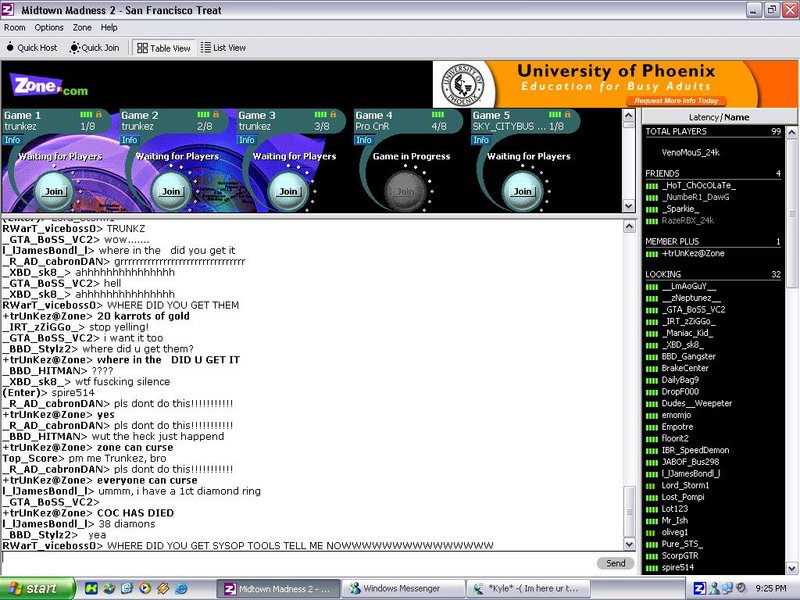This screenshot has height=600, width=800.
Task: Open the Options menu
Action: tap(49, 28)
